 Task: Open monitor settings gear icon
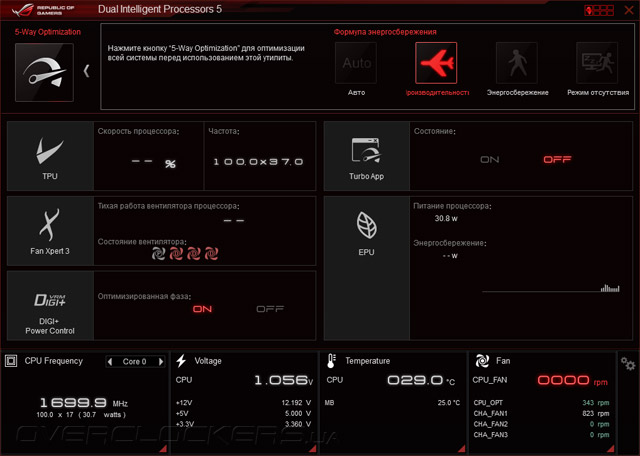628,363
